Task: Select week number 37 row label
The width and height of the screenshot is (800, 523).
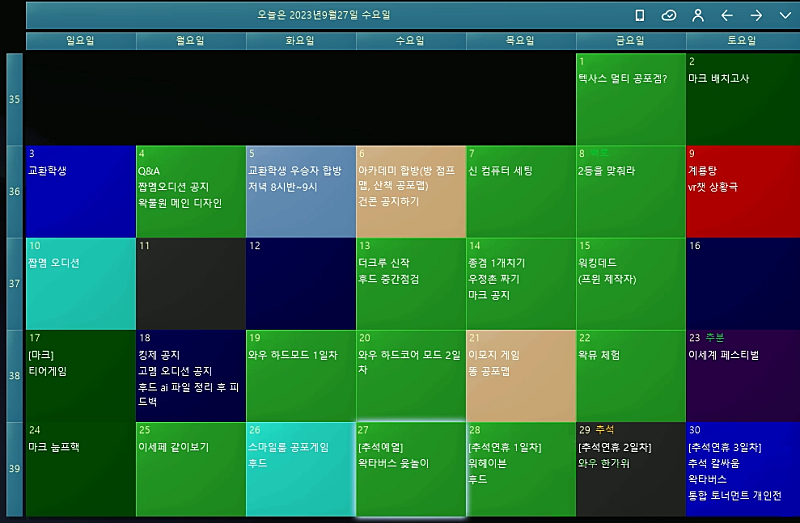Action: click(14, 284)
